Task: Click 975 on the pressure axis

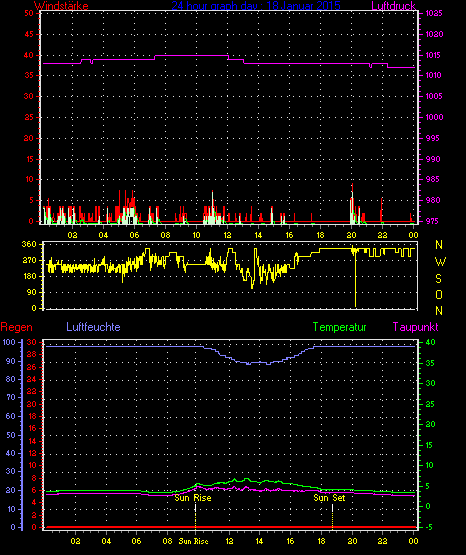Action: point(432,221)
